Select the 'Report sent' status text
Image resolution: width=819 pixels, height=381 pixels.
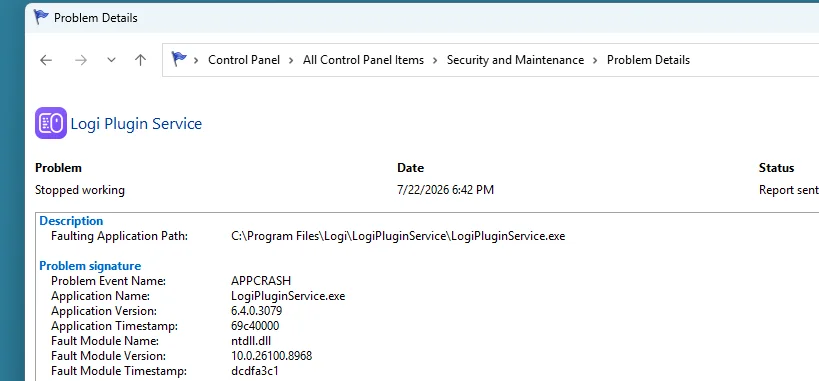coord(788,190)
